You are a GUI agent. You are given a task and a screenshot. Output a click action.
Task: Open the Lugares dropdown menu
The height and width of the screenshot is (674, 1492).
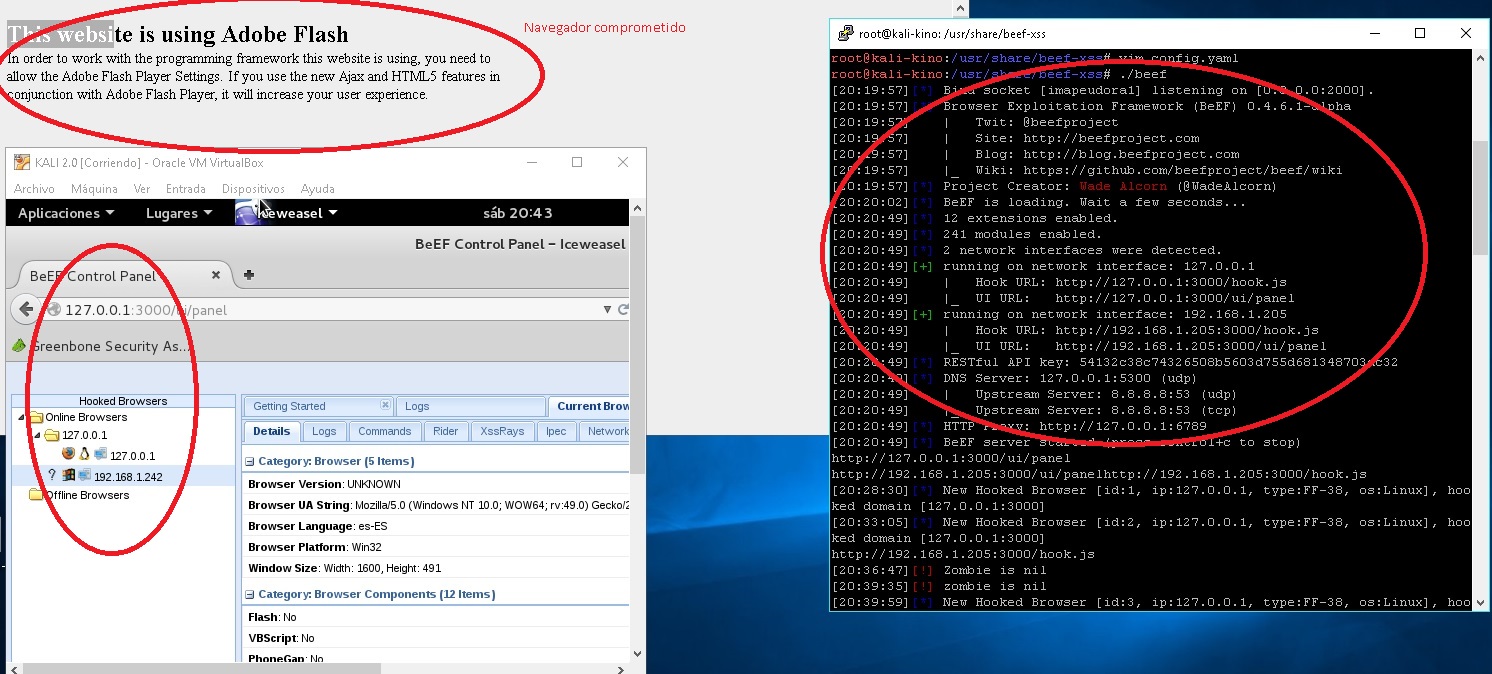point(179,213)
